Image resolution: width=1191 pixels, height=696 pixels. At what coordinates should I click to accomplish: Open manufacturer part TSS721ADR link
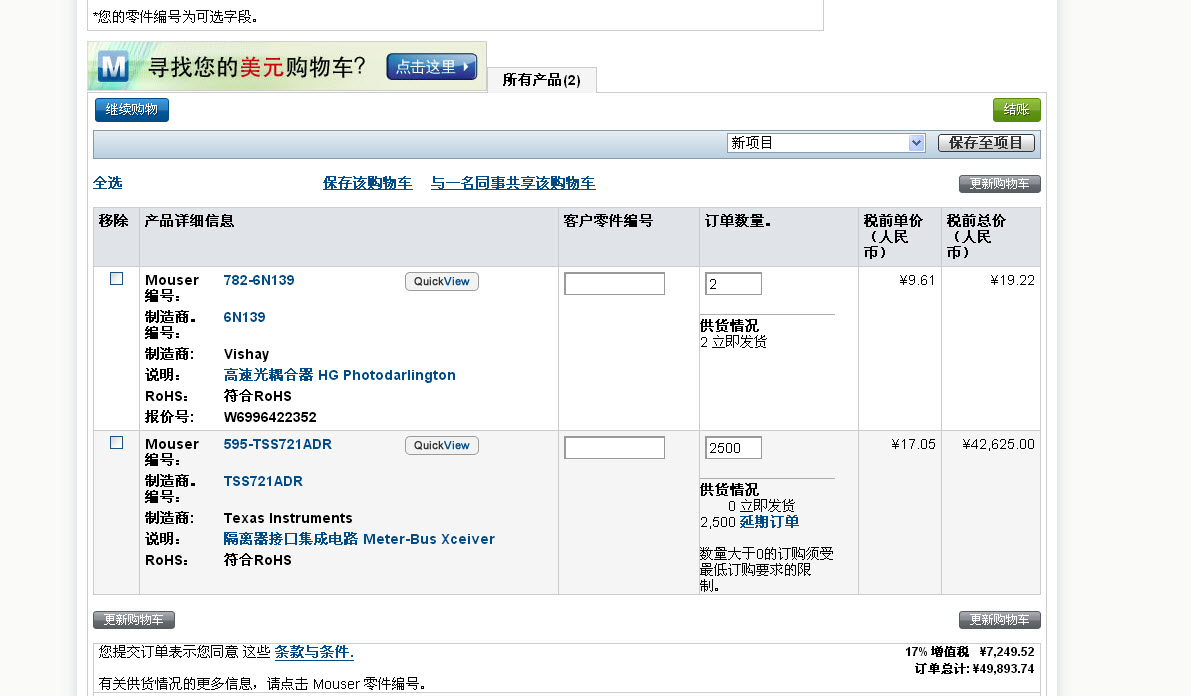pos(263,482)
